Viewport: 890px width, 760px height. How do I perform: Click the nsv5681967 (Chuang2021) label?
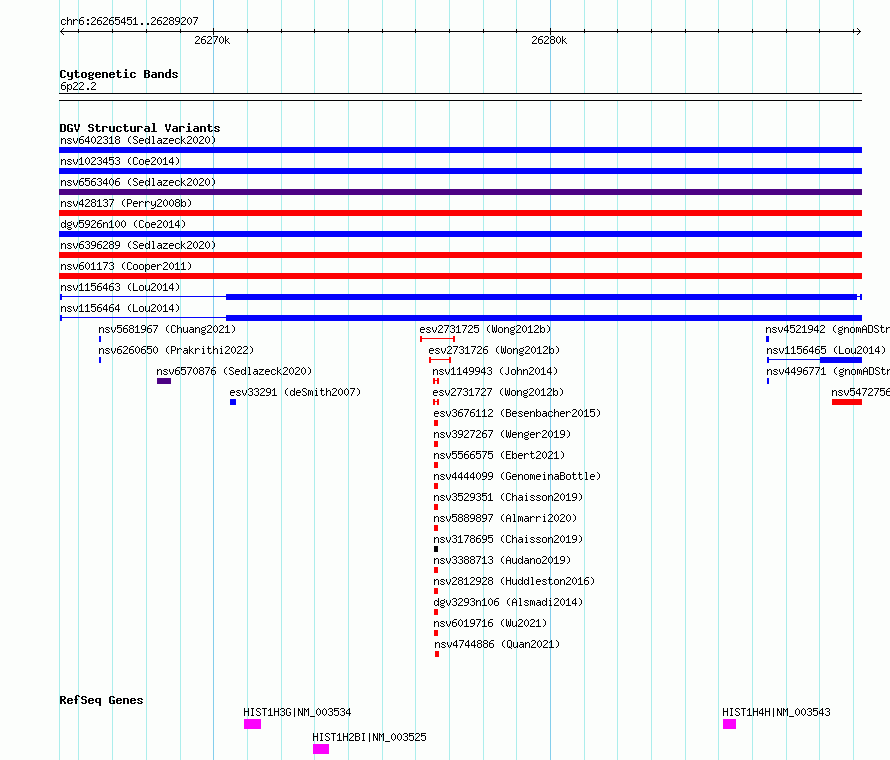click(167, 329)
